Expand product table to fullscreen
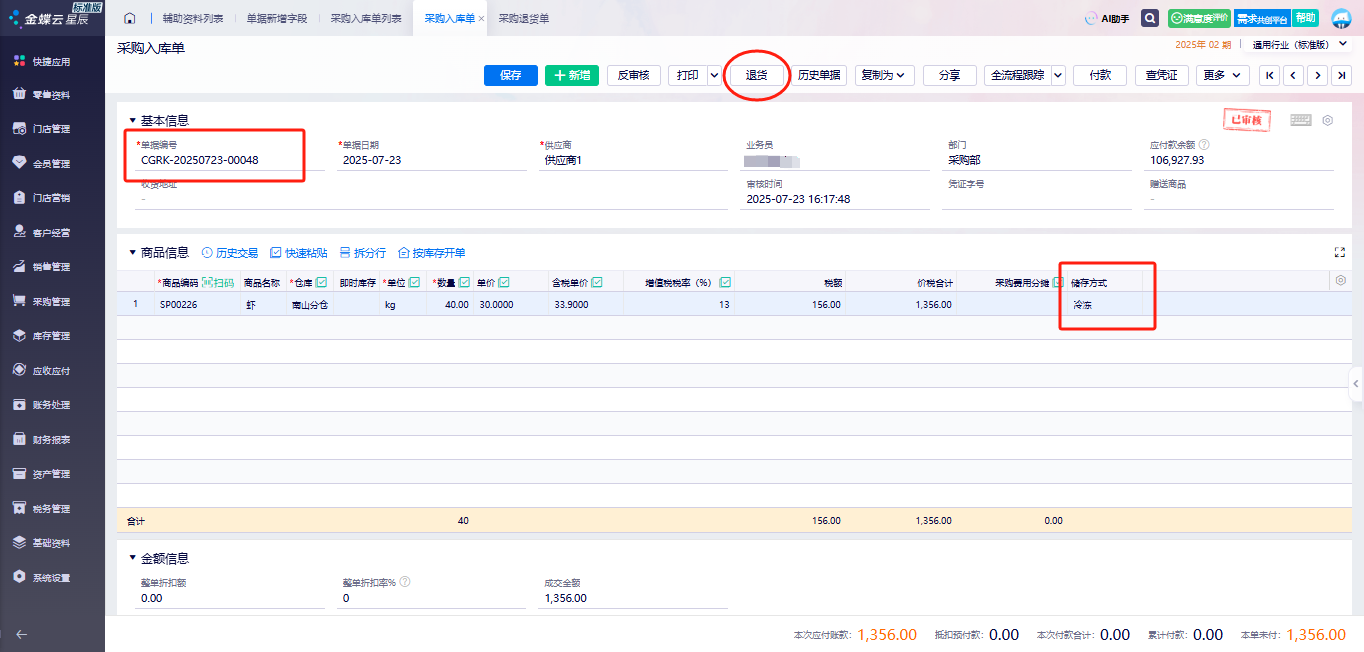Image resolution: width=1364 pixels, height=652 pixels. coord(1340,253)
